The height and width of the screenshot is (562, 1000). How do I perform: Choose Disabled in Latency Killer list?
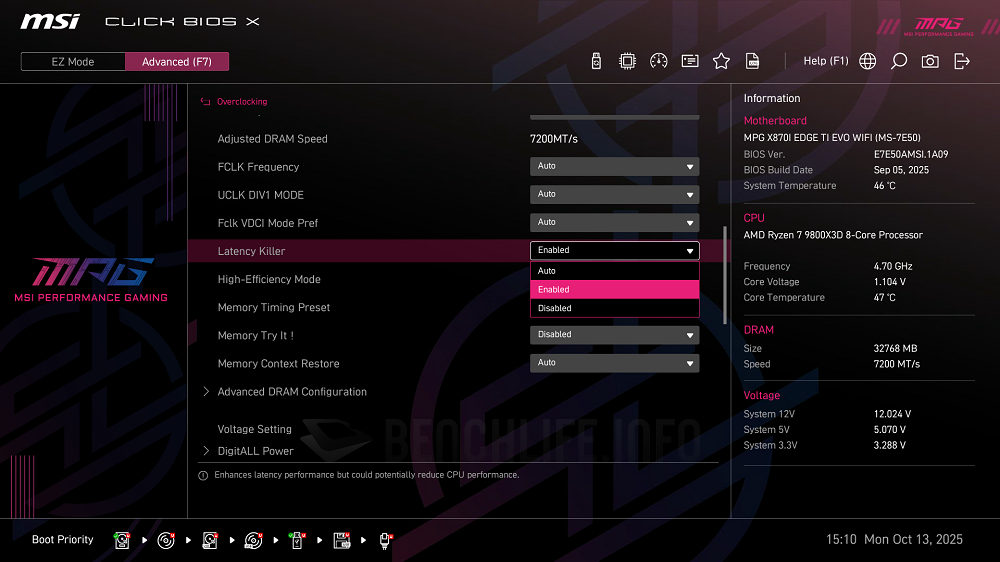[614, 308]
